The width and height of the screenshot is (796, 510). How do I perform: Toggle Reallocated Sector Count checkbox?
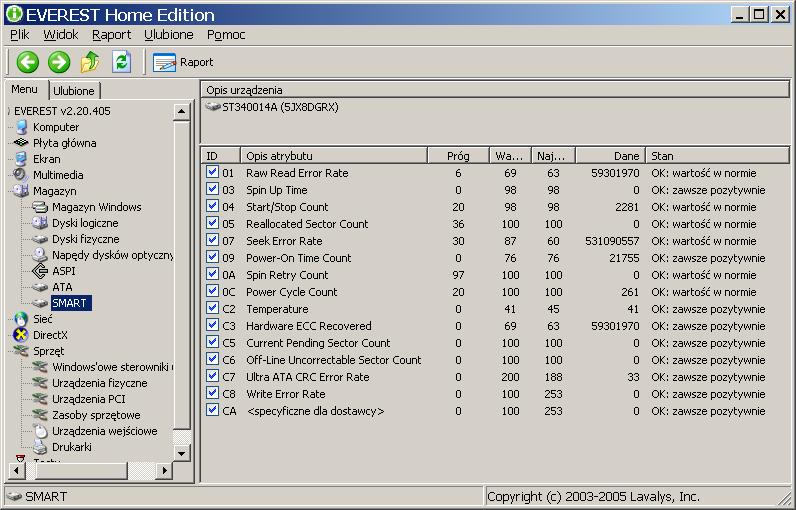click(x=212, y=223)
